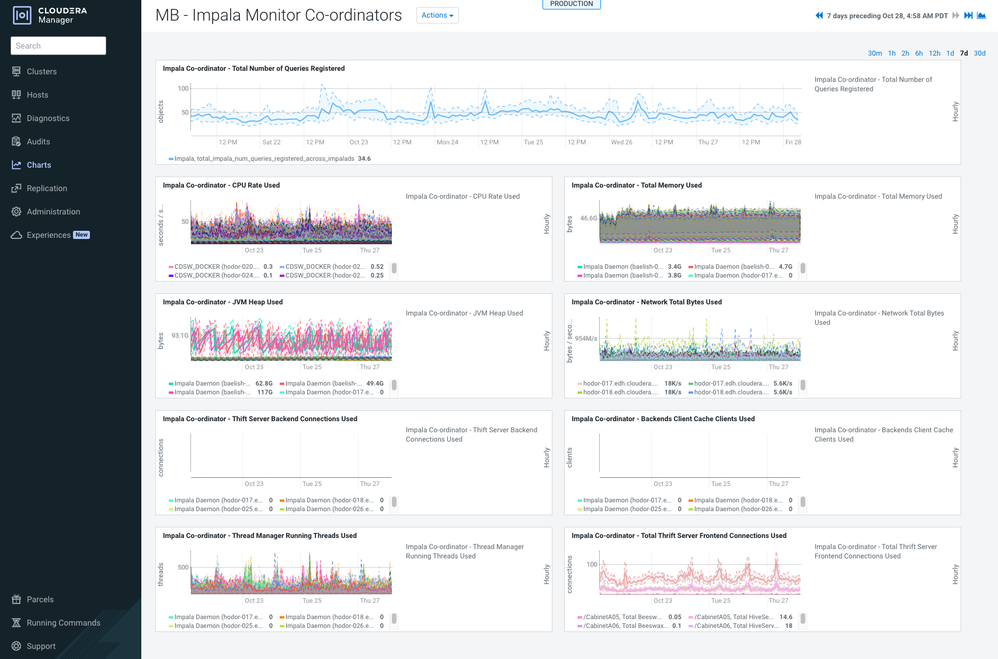Click the Hosts icon in the sidebar
998x659 pixels.
(17, 95)
